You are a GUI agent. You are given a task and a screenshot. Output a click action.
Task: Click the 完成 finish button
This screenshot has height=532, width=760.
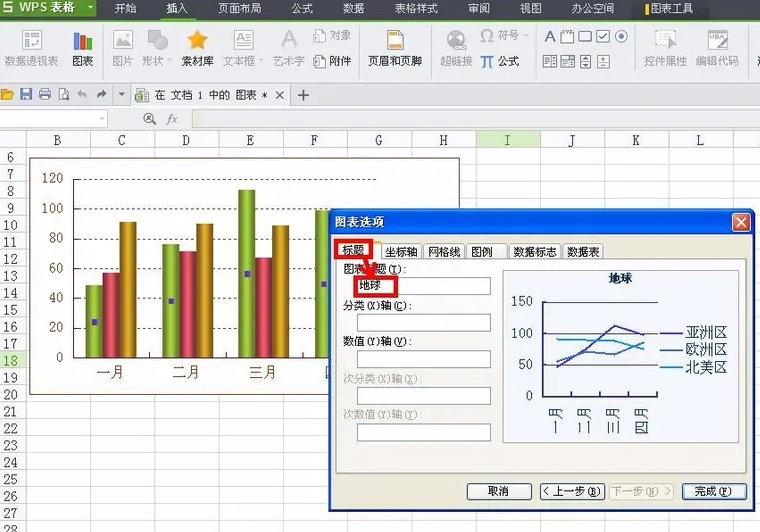pyautogui.click(x=713, y=491)
